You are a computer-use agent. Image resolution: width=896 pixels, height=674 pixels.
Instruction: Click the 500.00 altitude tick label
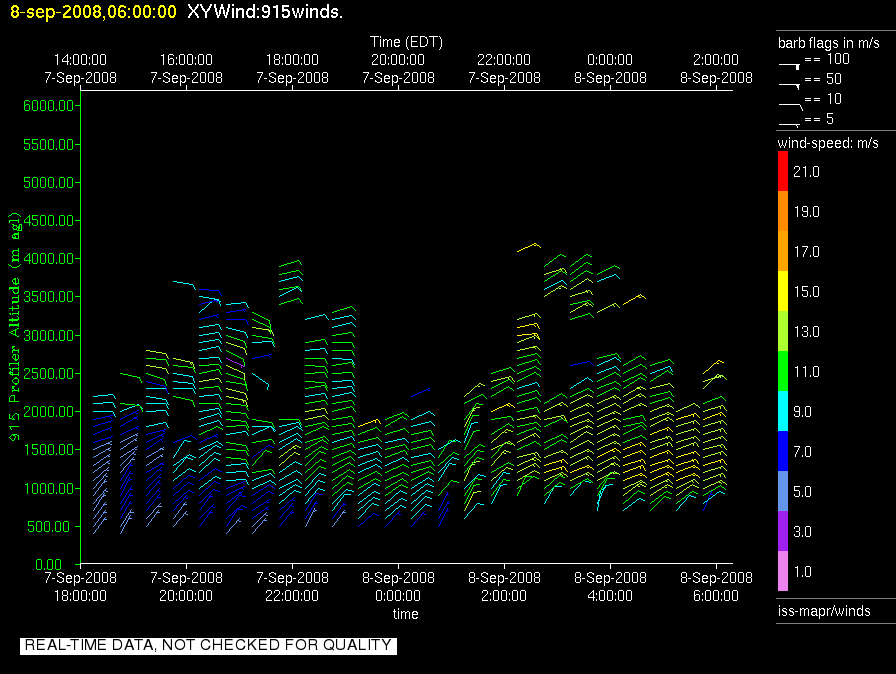pos(51,527)
